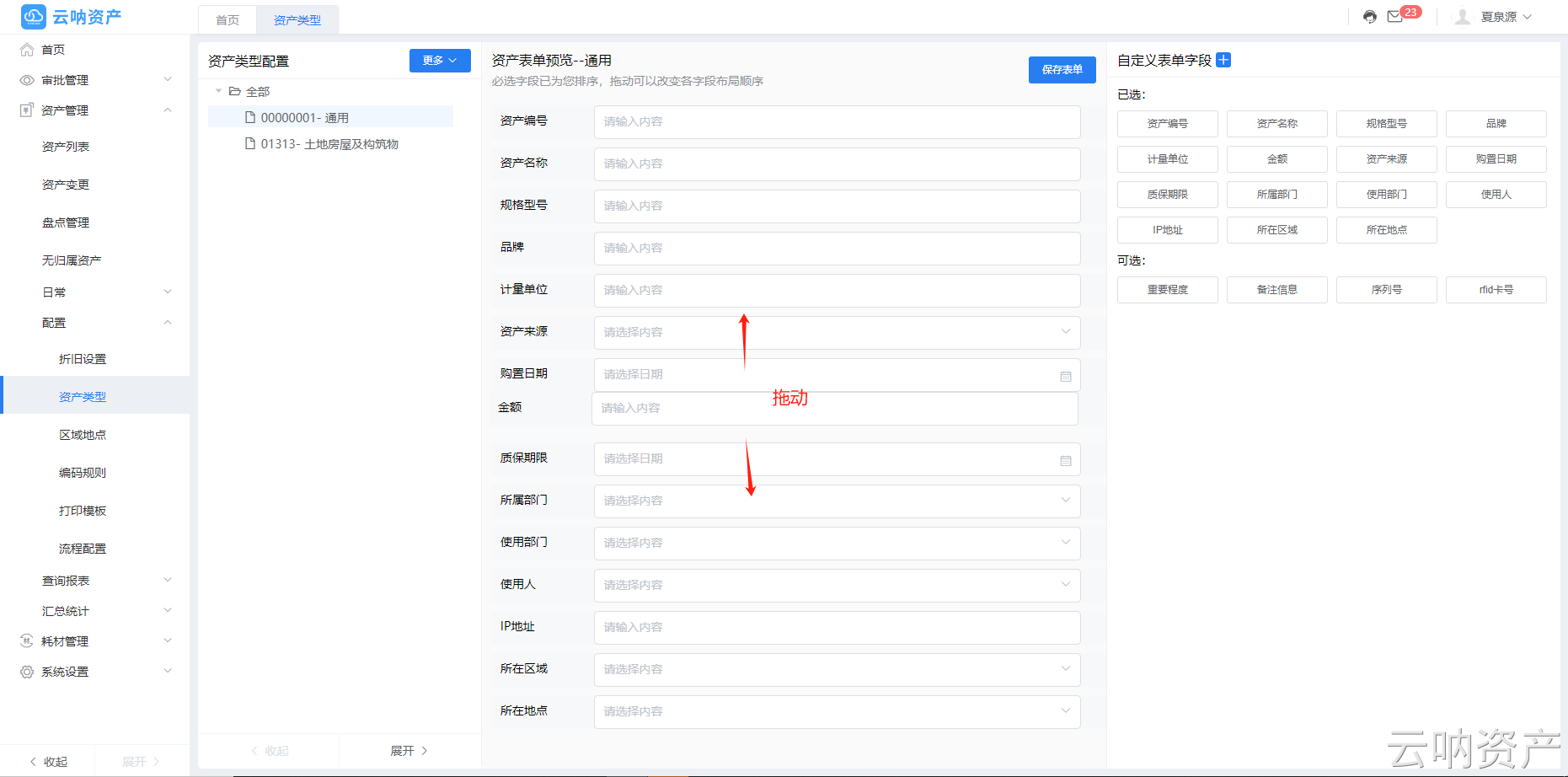Switch to the 首页 tab
Image resolution: width=1568 pixels, height=777 pixels.
226,19
